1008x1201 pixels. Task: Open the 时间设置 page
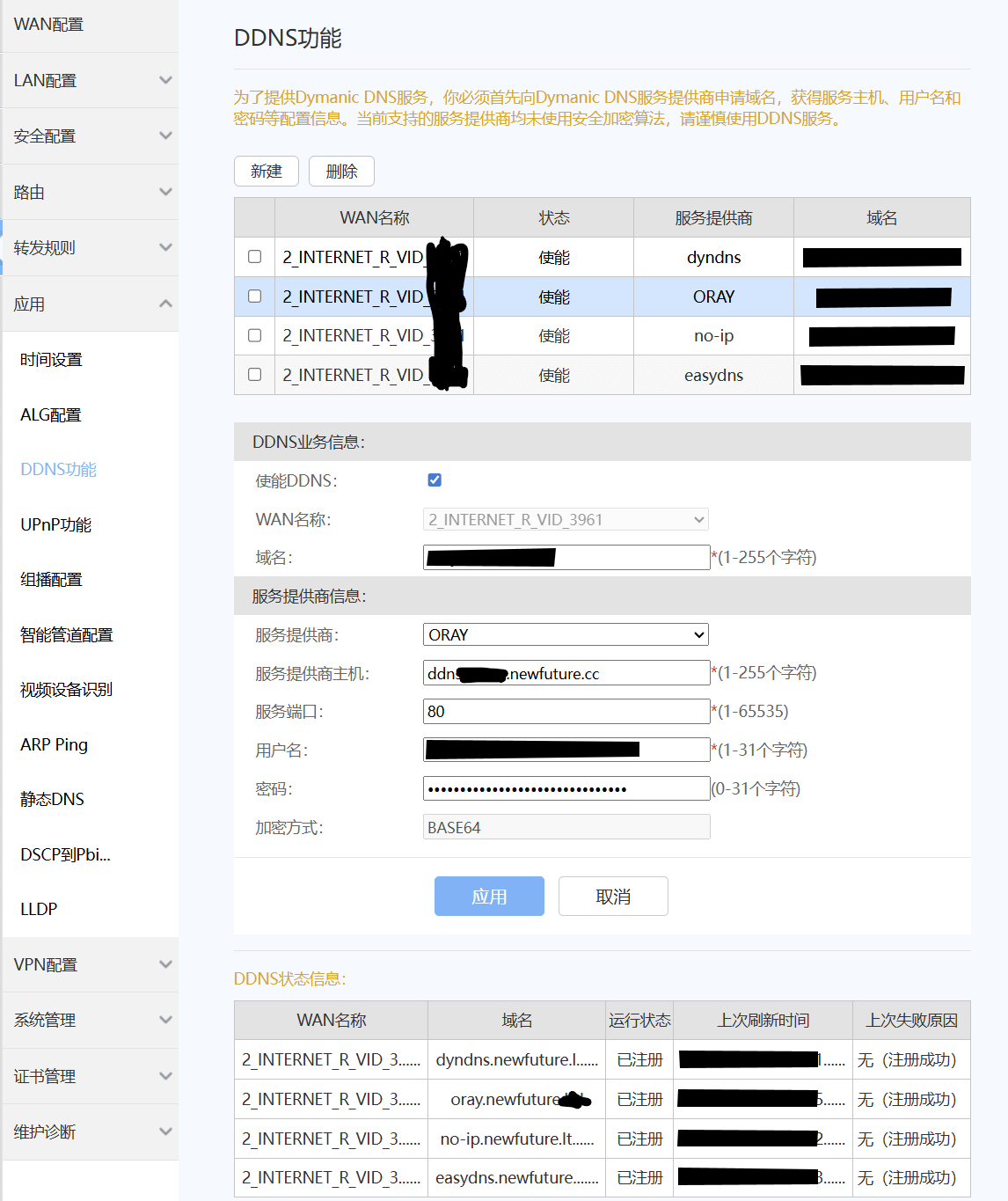point(52,359)
